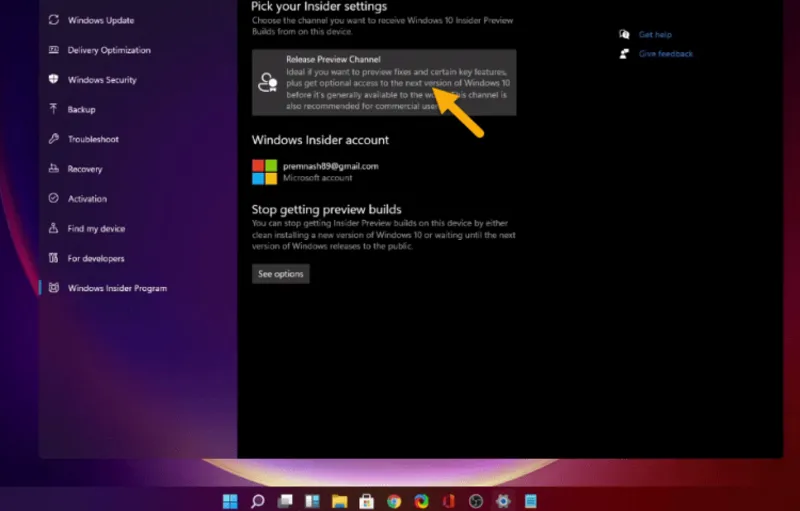Click the Activation checkmark icon
The height and width of the screenshot is (511, 800).
54,198
